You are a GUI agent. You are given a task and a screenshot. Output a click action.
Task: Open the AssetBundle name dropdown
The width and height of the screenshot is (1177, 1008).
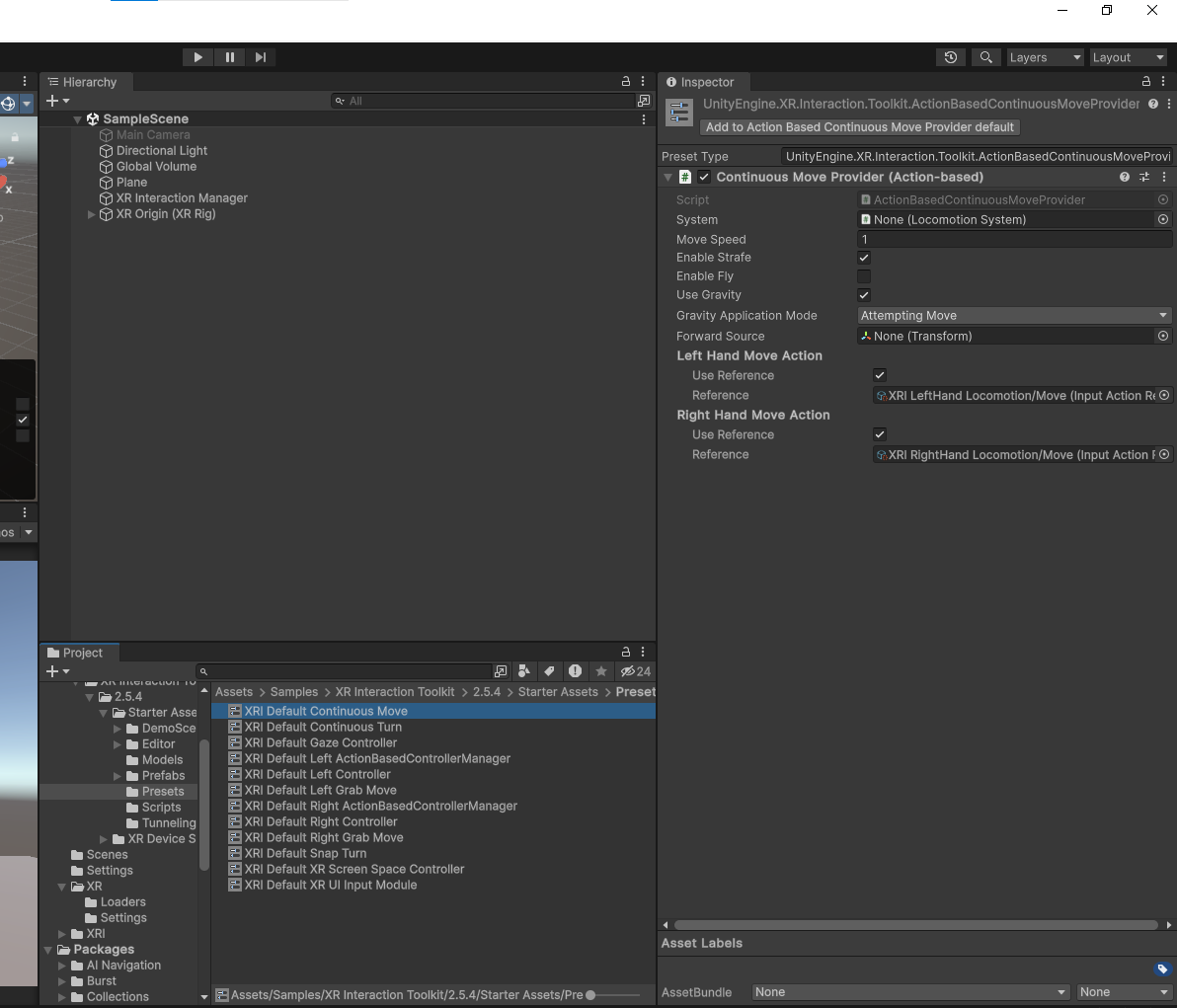pyautogui.click(x=910, y=992)
